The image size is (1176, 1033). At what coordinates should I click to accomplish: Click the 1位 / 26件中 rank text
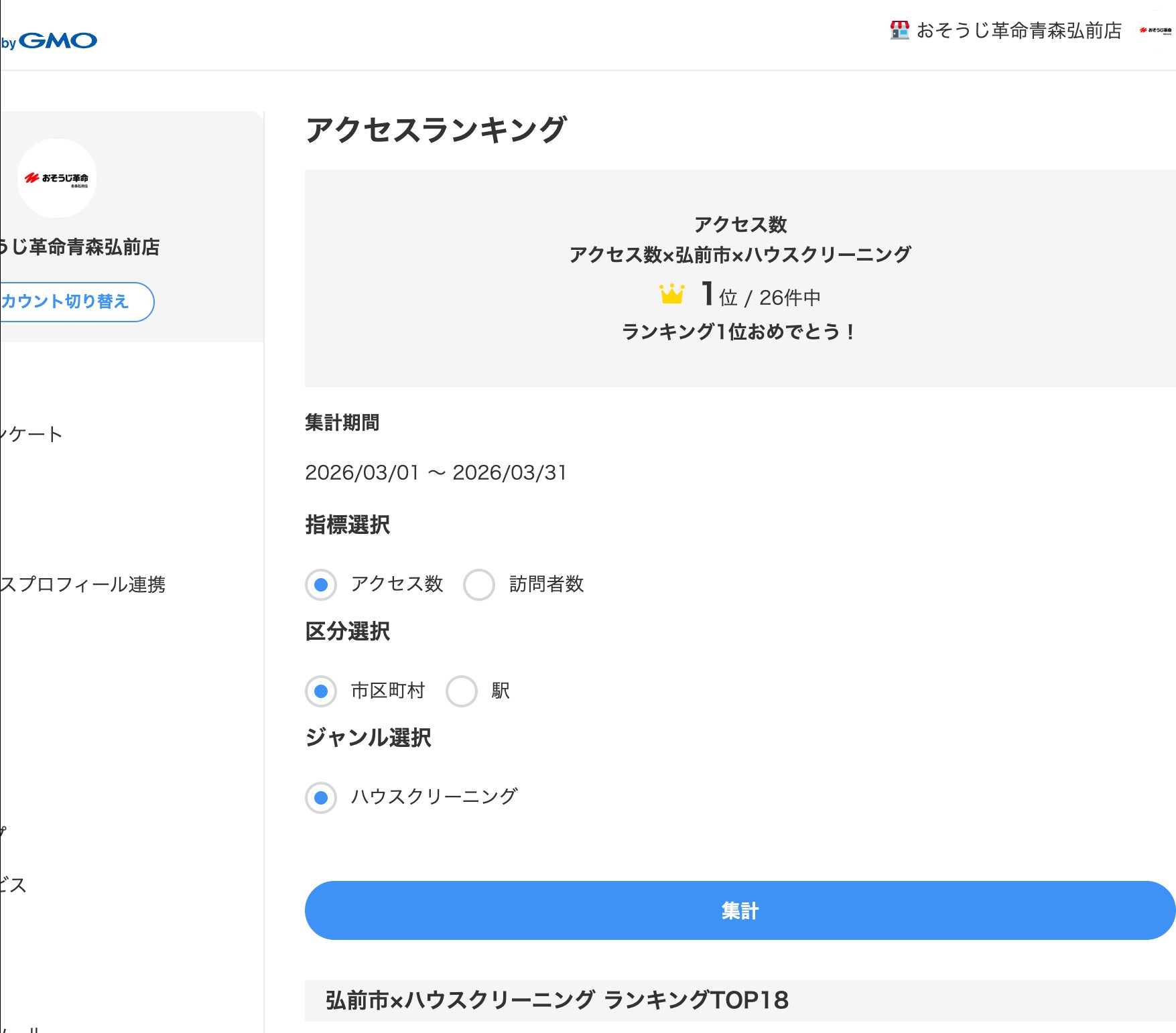tap(761, 295)
